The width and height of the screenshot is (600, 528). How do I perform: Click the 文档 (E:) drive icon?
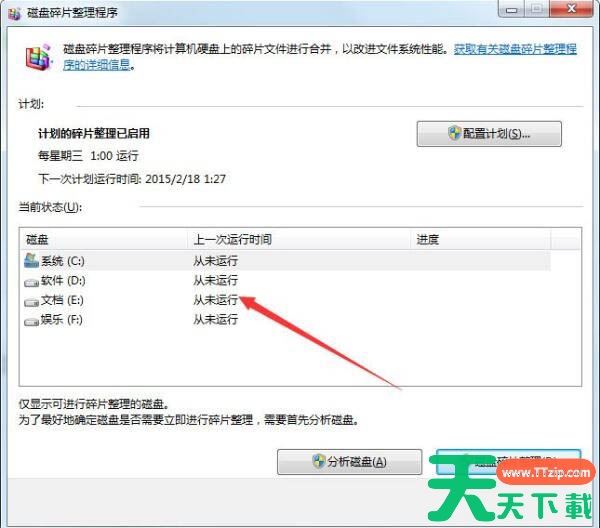coord(31,302)
